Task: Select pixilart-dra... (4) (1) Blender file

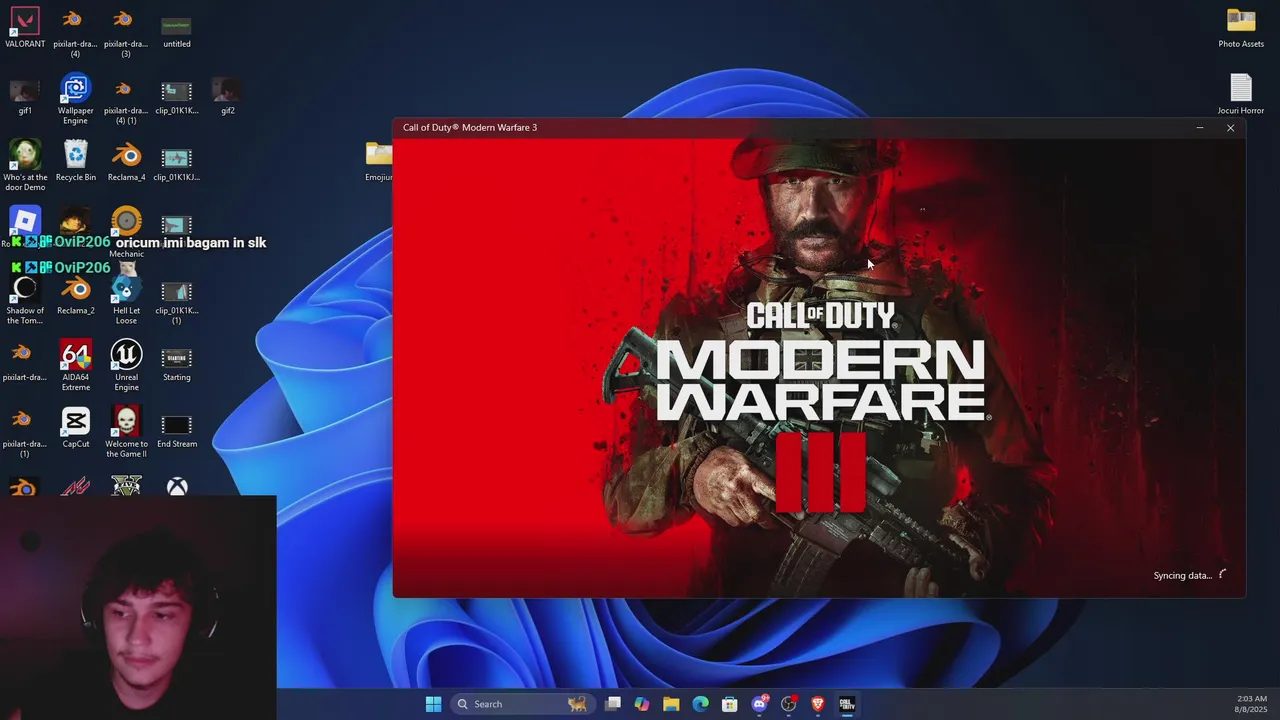Action: [x=126, y=100]
